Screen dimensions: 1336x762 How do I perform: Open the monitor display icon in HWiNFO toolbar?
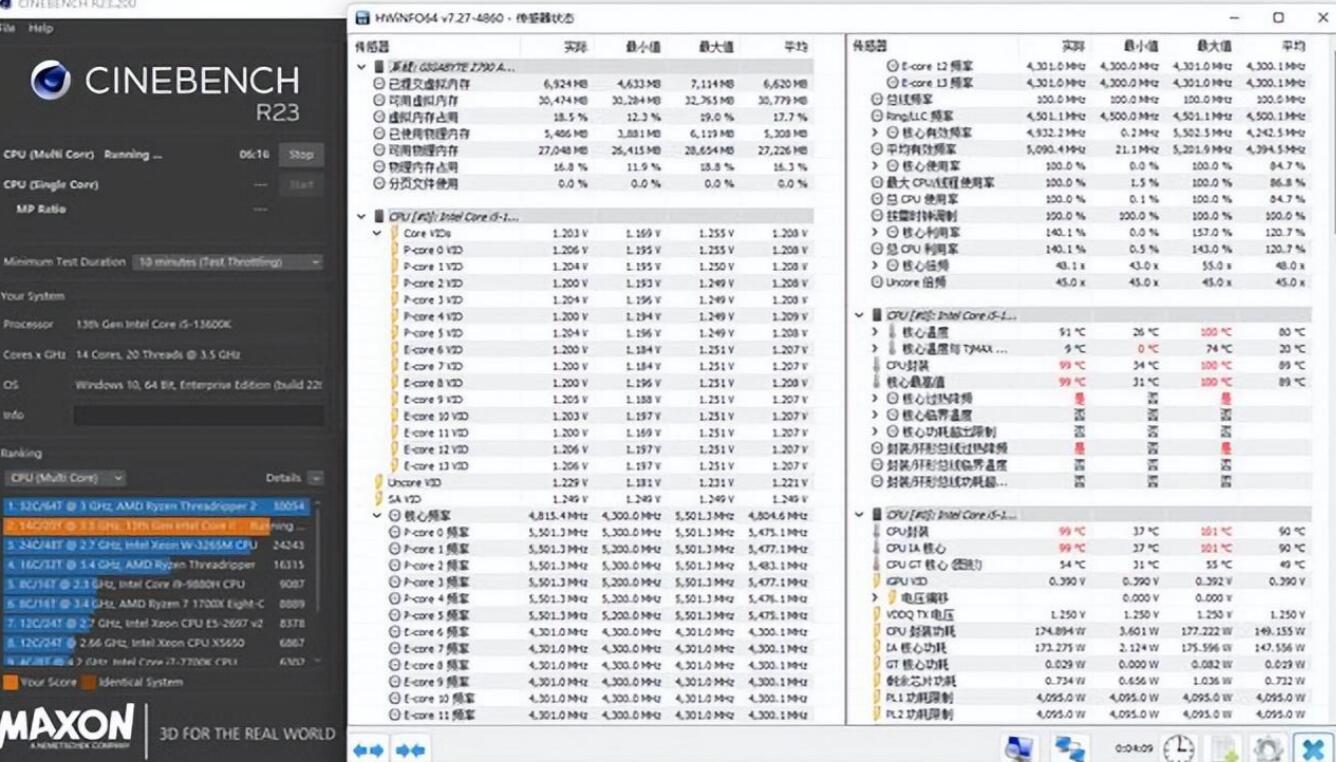click(1020, 748)
